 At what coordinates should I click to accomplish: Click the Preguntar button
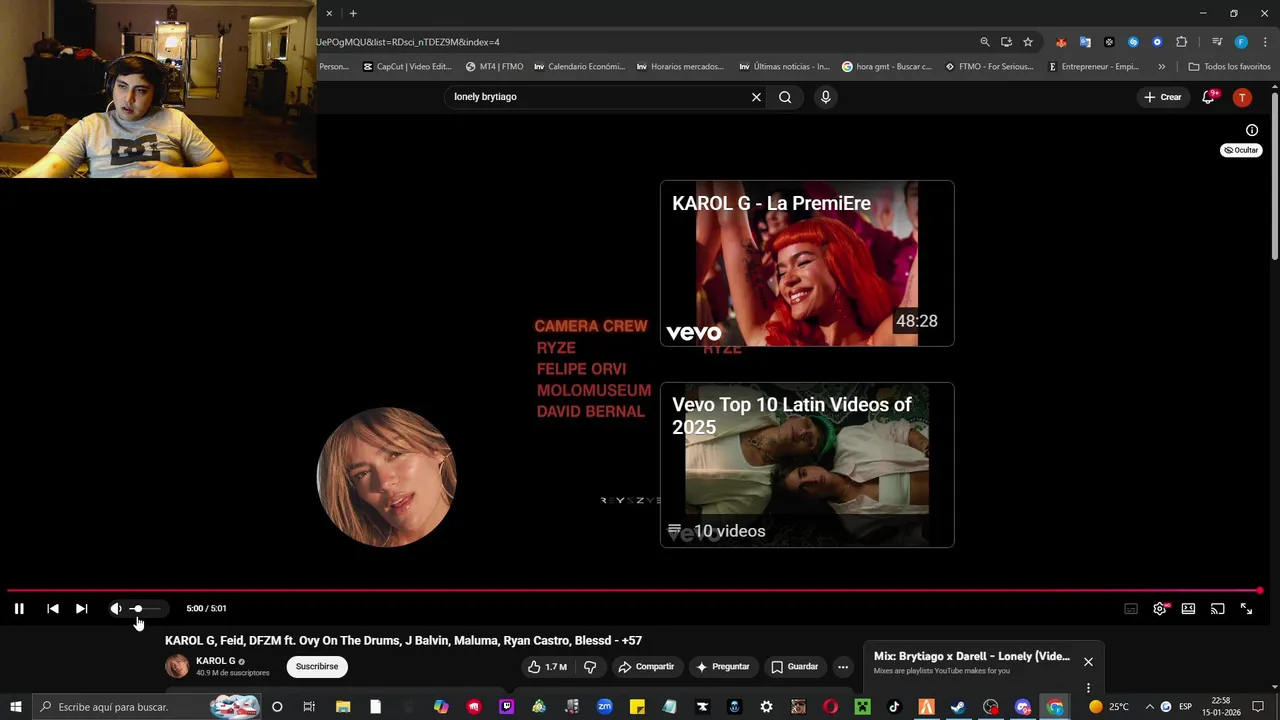[723, 666]
